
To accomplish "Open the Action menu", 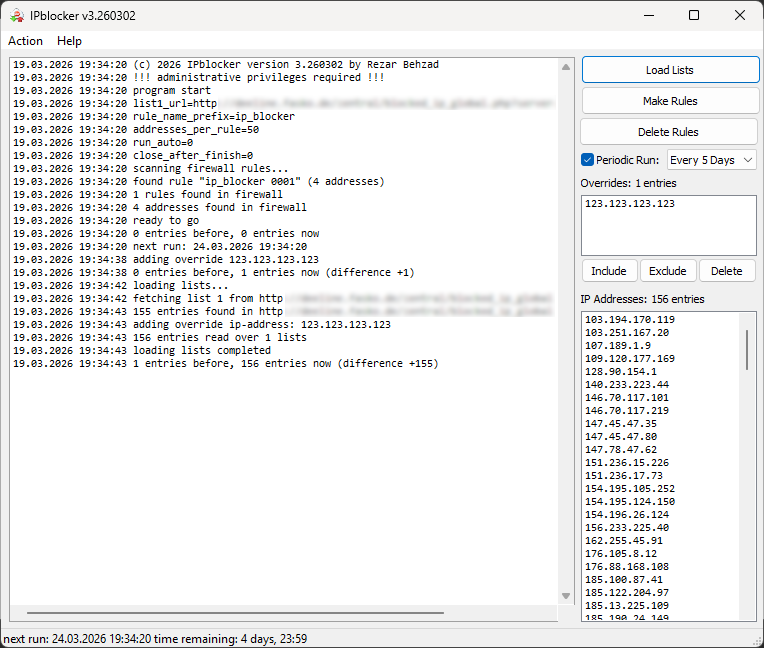I will pyautogui.click(x=25, y=41).
